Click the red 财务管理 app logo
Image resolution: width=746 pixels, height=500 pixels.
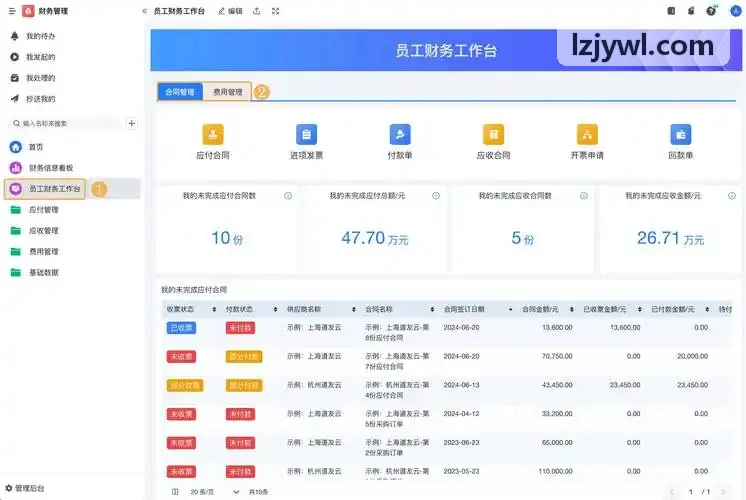(28, 11)
